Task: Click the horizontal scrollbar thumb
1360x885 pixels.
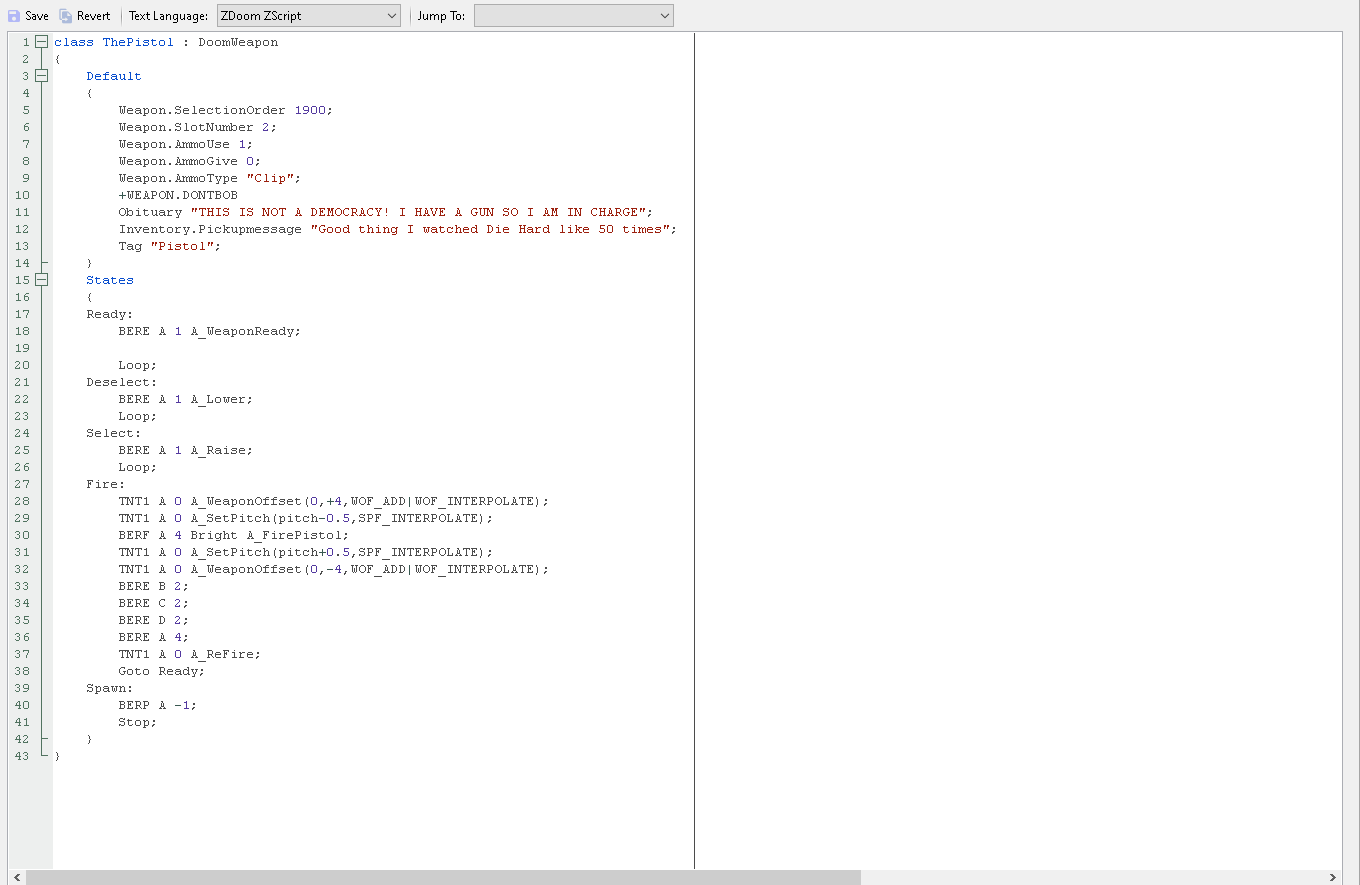Action: click(443, 877)
